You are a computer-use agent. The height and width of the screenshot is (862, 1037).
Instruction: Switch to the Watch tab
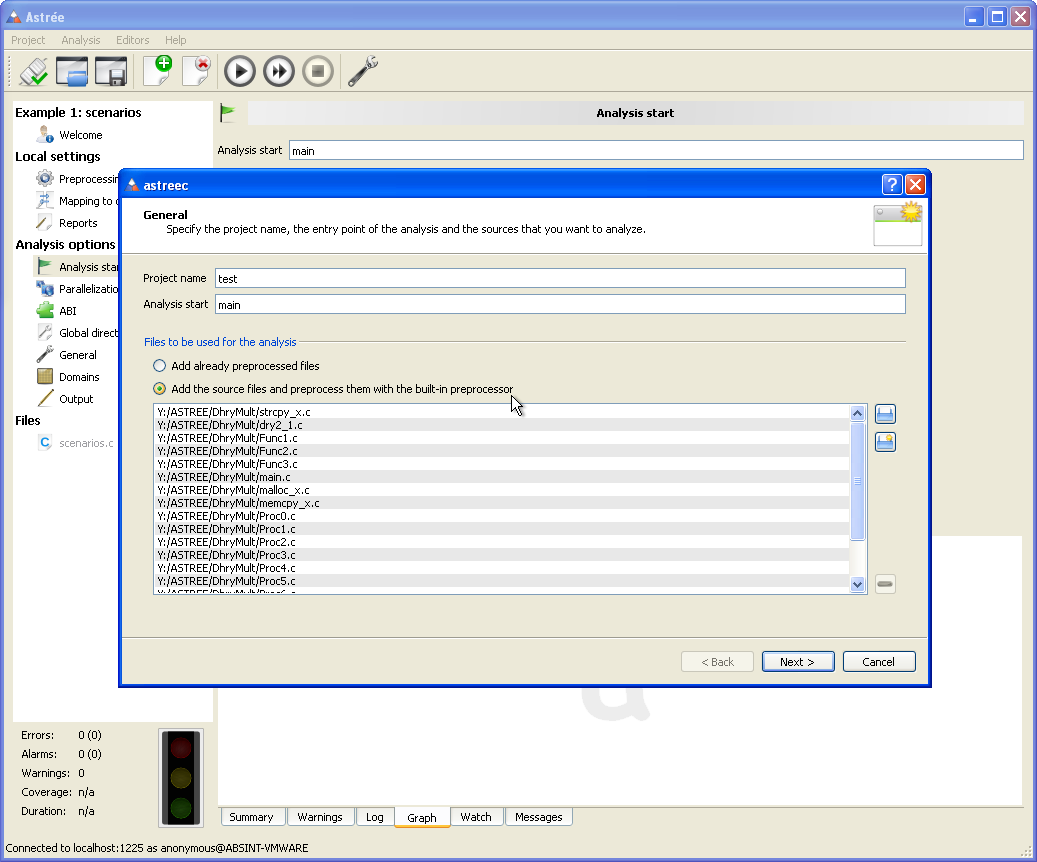point(476,817)
